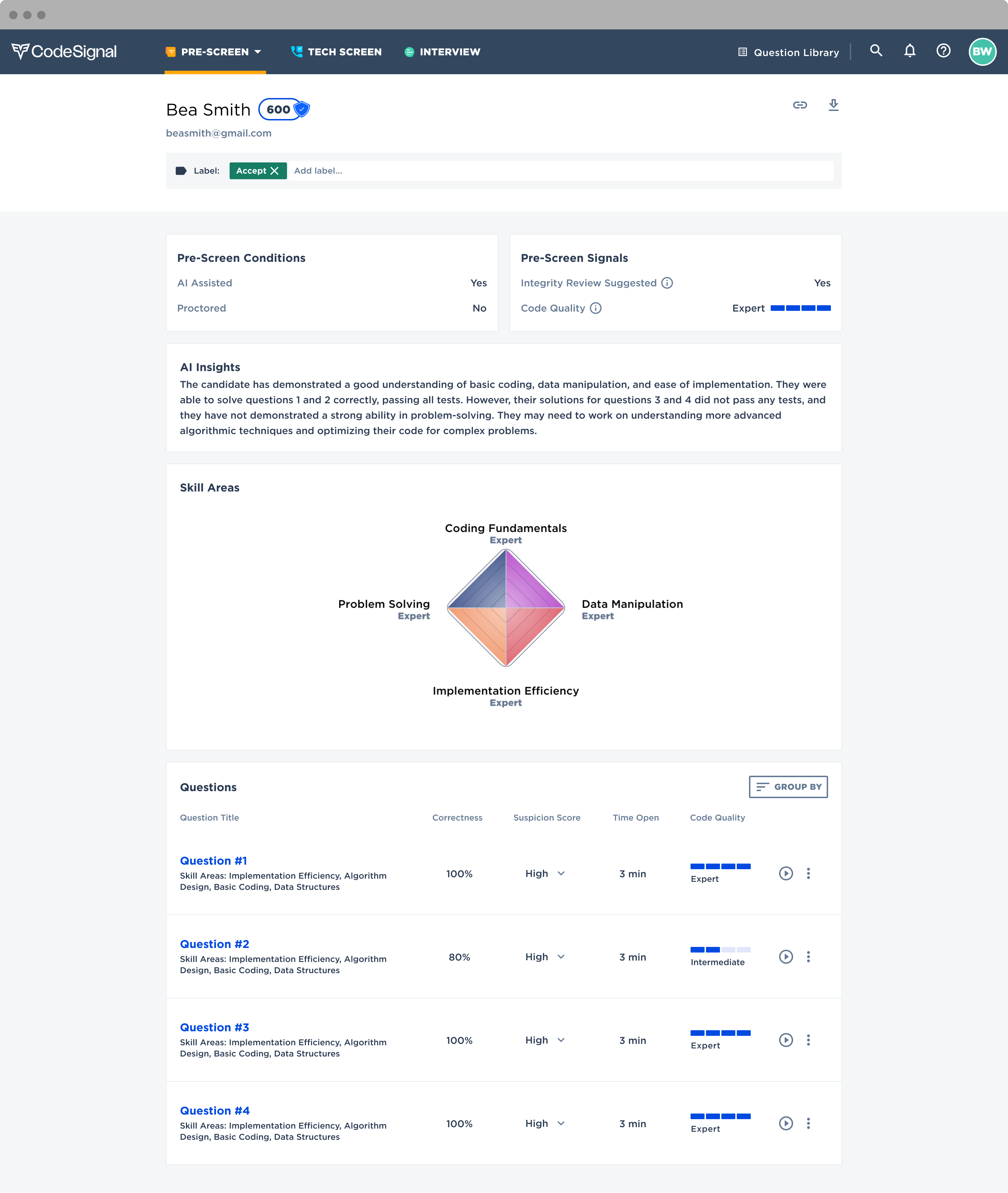Screen dimensions: 1008x1193
Task: Show Integrity Review Suggested info tooltip
Action: click(667, 283)
